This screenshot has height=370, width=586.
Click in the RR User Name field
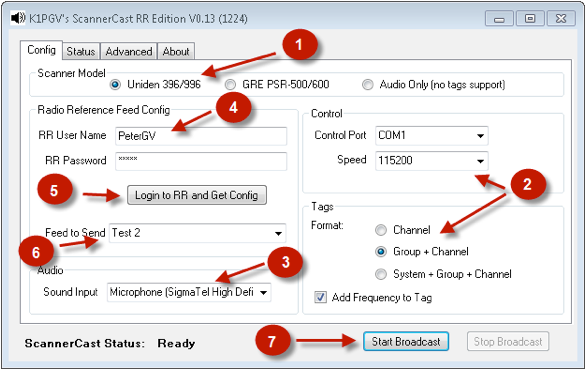point(201,136)
